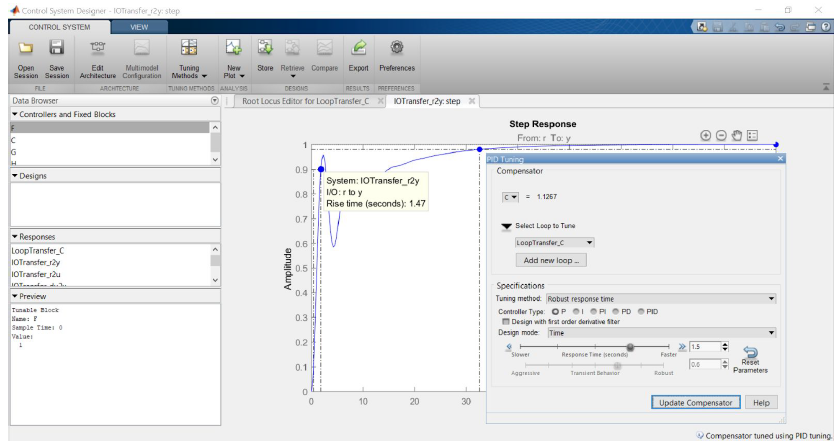Switch to Root Locus Editor tab

(x=304, y=101)
